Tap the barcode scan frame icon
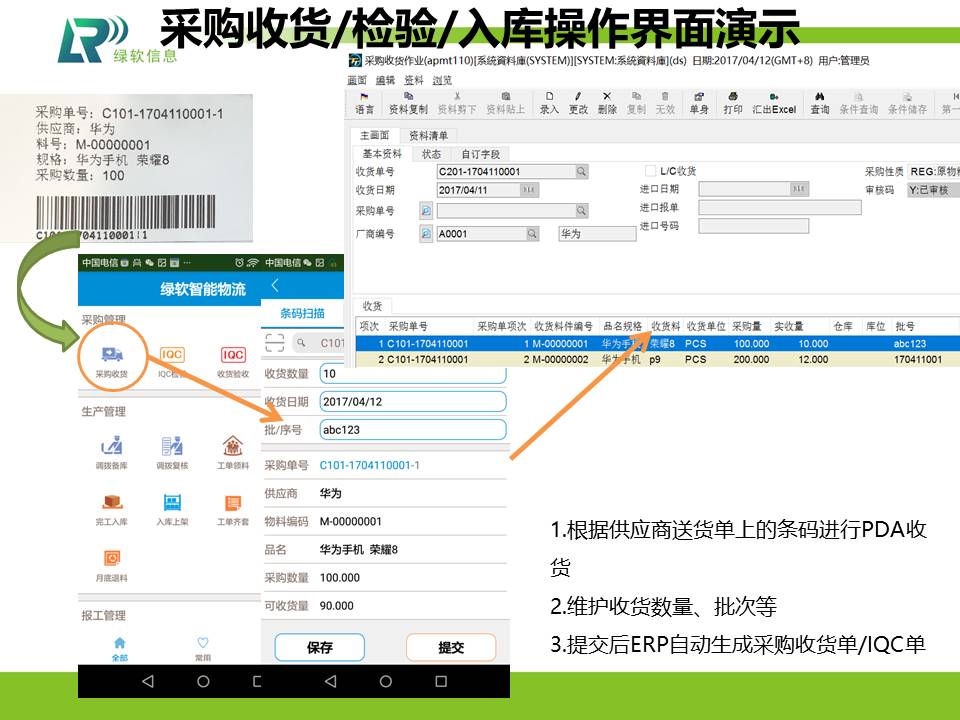Viewport: 960px width, 720px height. tap(275, 343)
